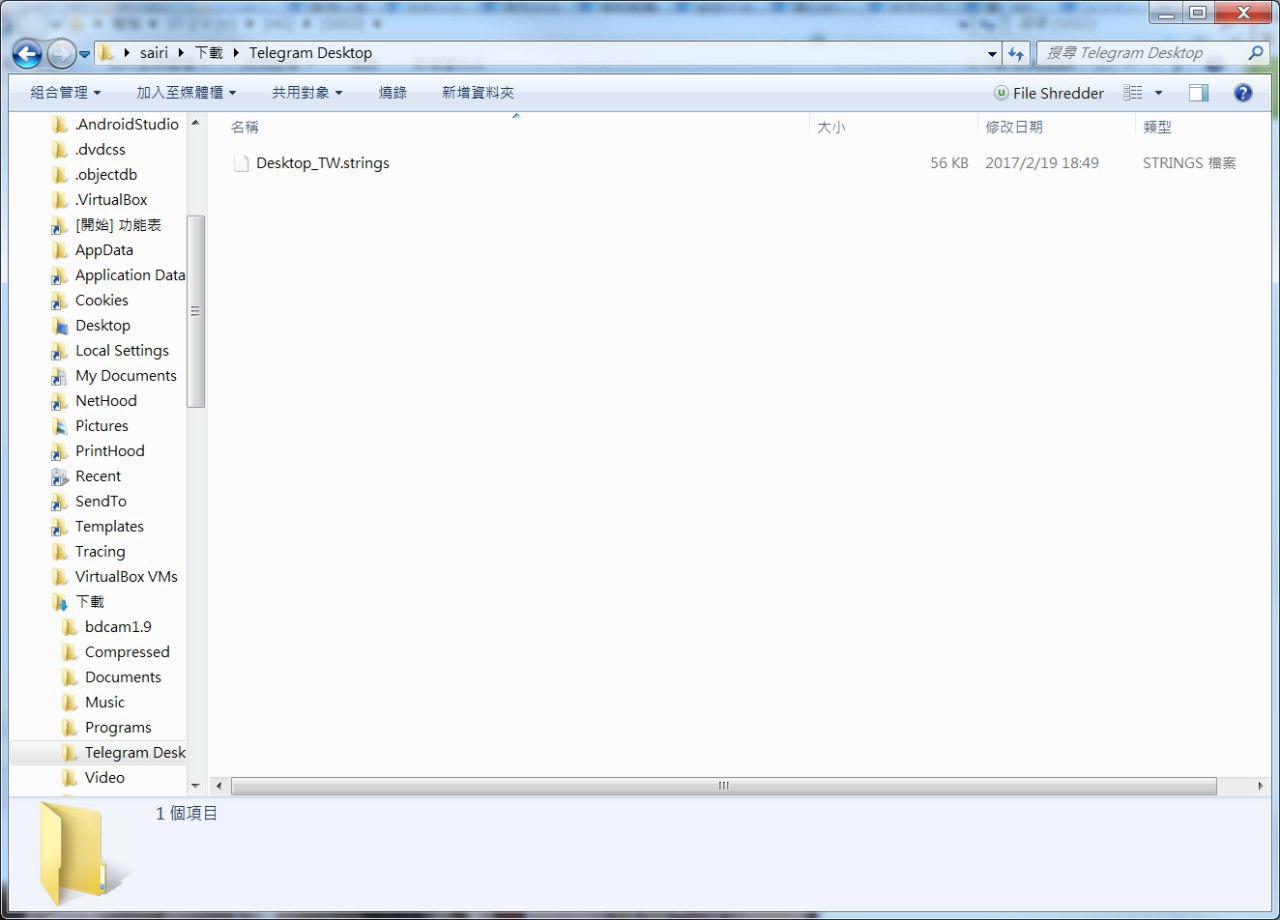Select the VirtualBox VMs folder in tree
The height and width of the screenshot is (920, 1280).
pos(126,577)
